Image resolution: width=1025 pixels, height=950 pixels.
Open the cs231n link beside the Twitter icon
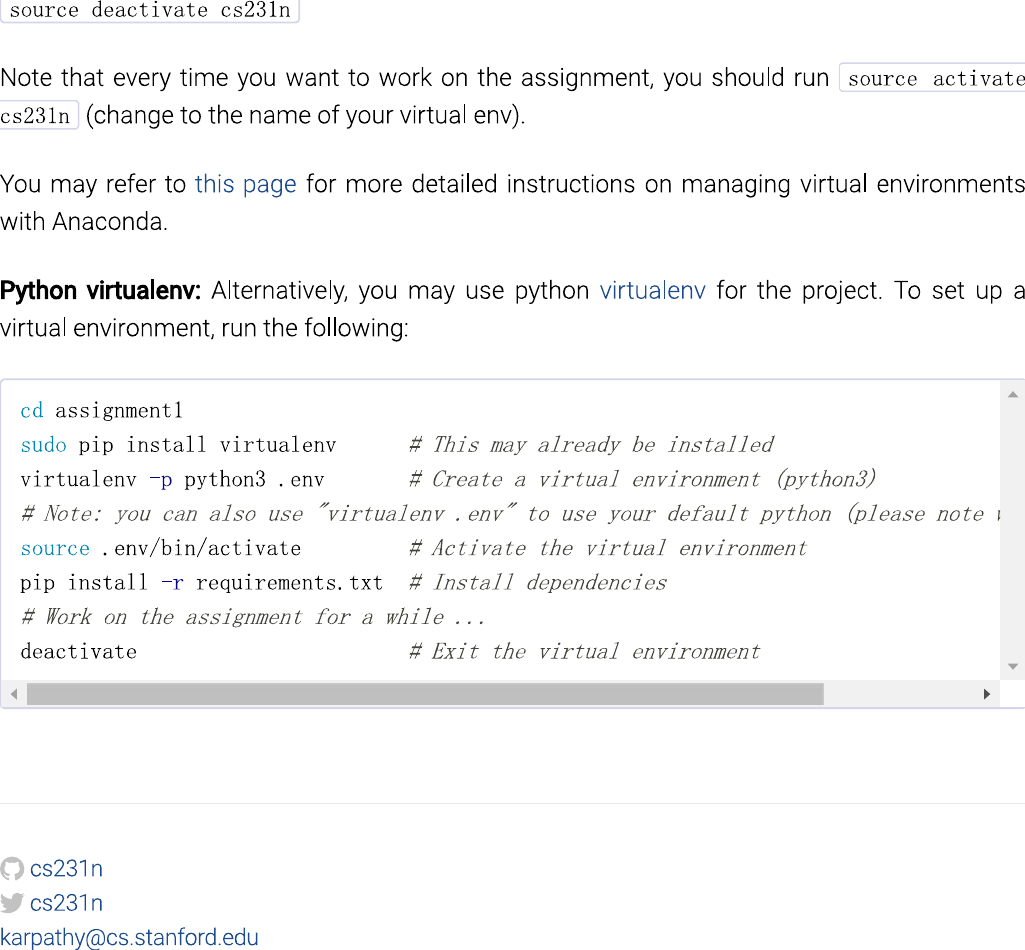(66, 903)
